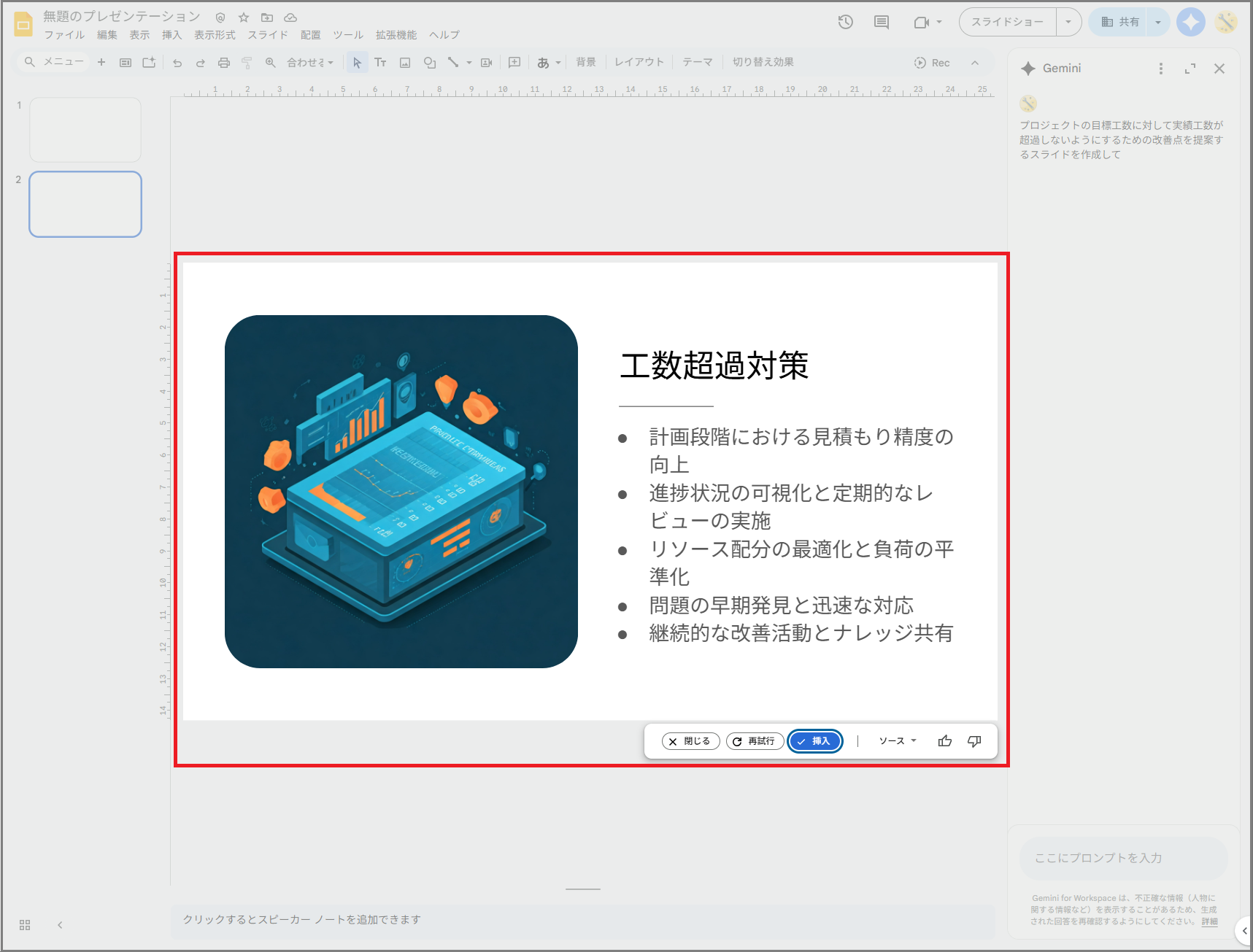This screenshot has width=1253, height=952.
Task: Click the レイアウト toolbar button
Action: [639, 63]
